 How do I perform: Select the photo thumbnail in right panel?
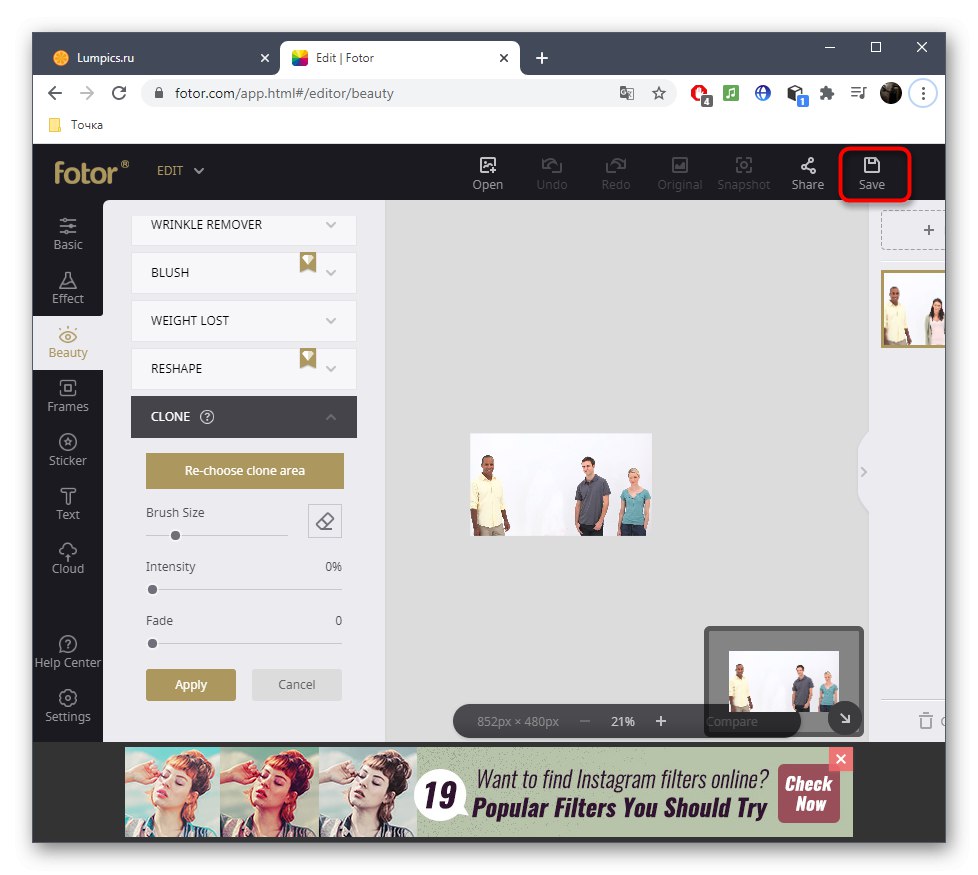(914, 309)
